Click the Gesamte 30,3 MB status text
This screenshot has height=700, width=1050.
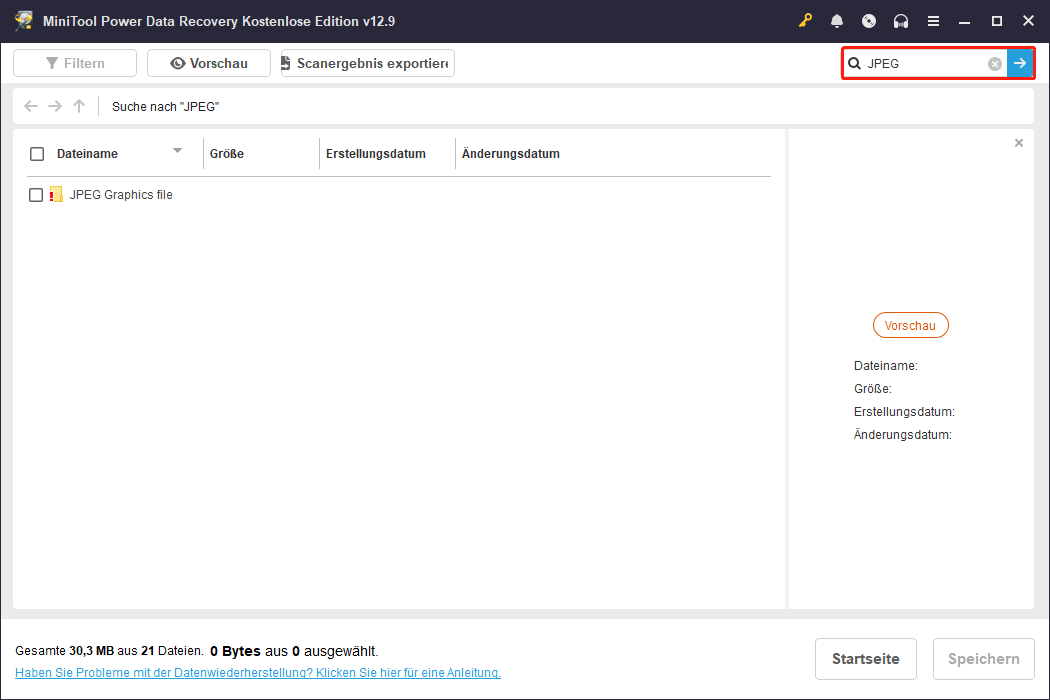(109, 650)
